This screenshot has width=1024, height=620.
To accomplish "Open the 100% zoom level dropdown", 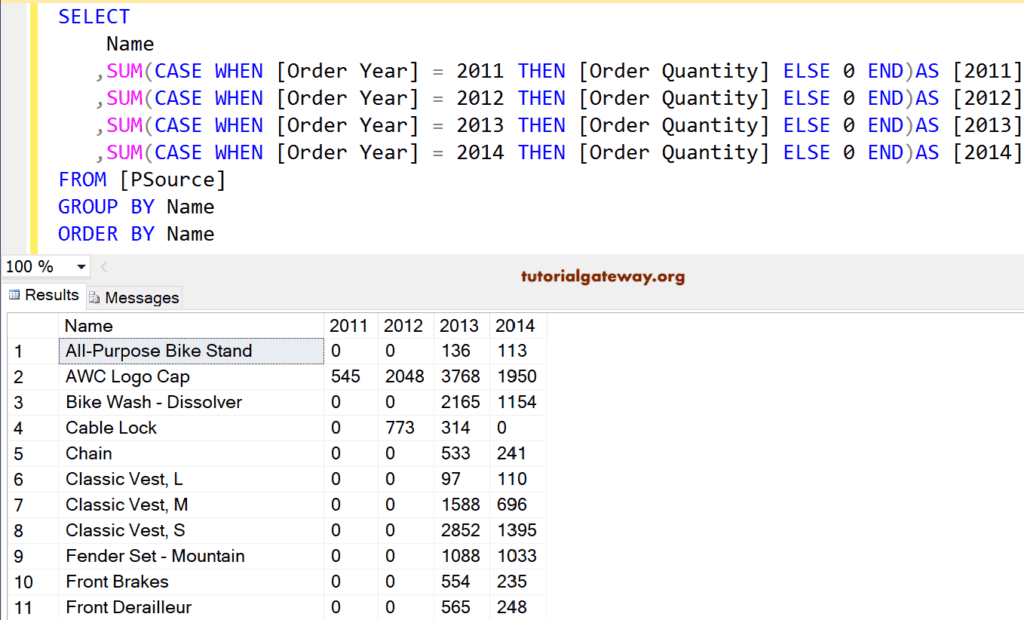I will [x=77, y=267].
